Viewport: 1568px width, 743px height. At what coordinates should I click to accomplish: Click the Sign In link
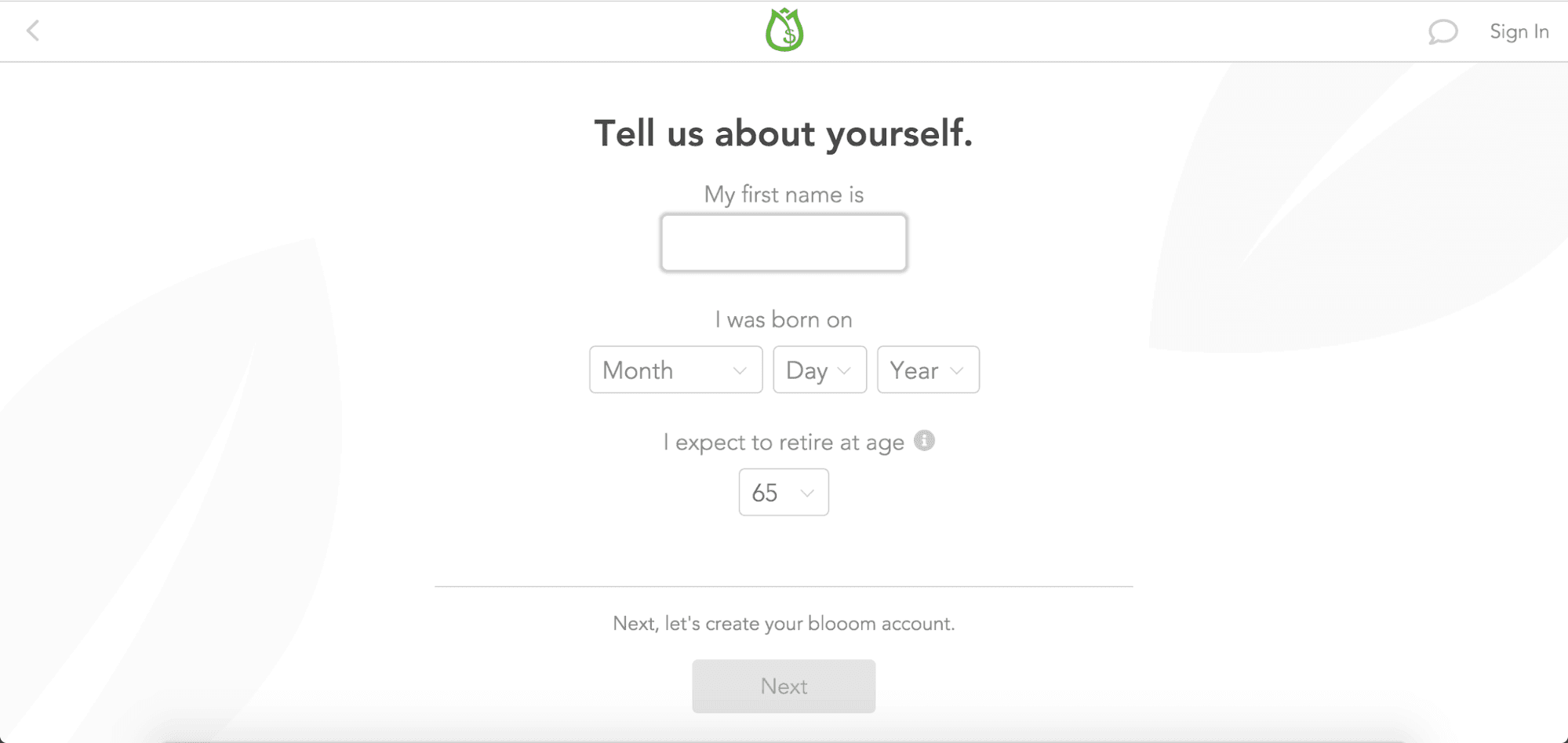tap(1519, 31)
